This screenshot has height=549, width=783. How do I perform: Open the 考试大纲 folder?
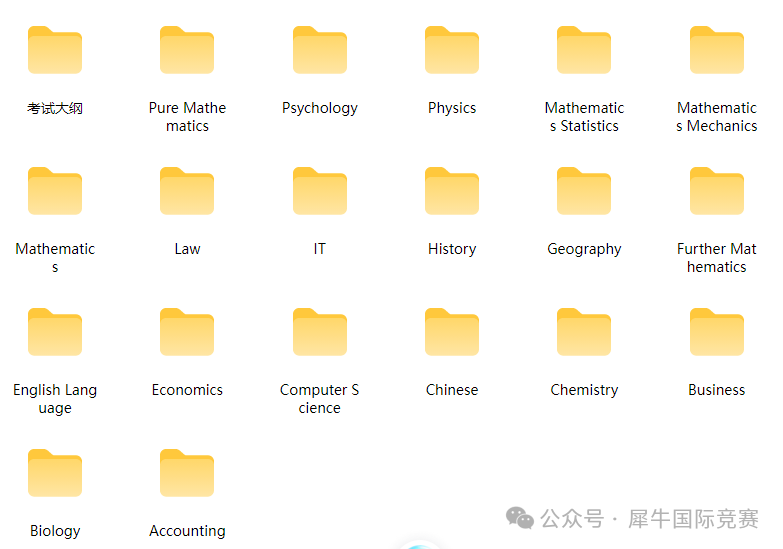click(x=55, y=50)
